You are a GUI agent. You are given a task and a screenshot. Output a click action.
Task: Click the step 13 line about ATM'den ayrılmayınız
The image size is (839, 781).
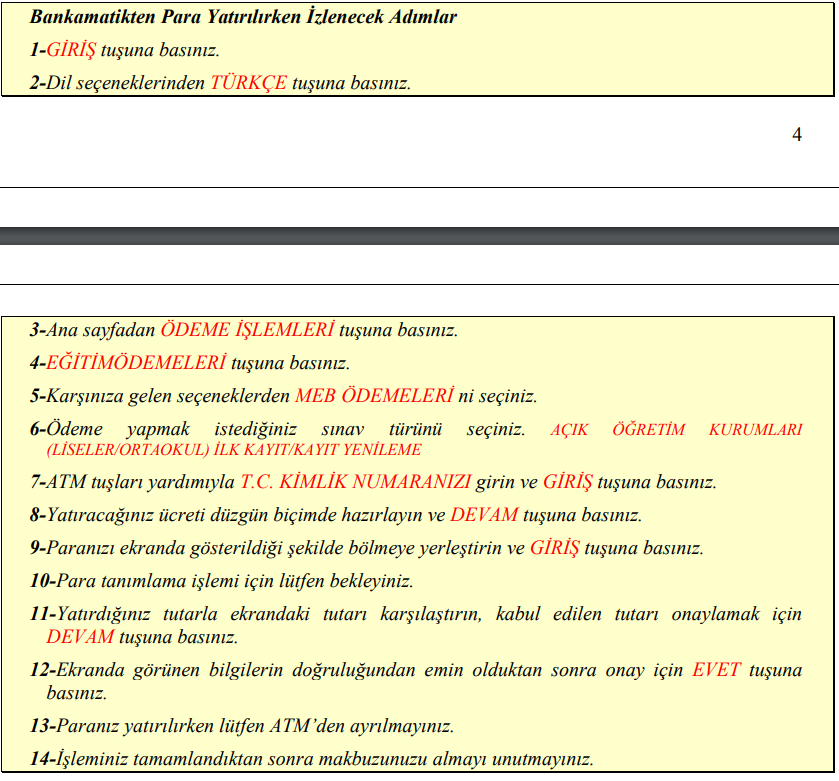coord(242,725)
